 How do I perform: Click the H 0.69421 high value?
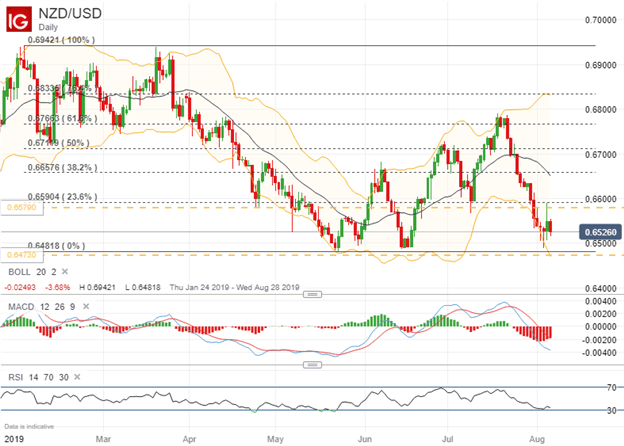pyautogui.click(x=98, y=287)
